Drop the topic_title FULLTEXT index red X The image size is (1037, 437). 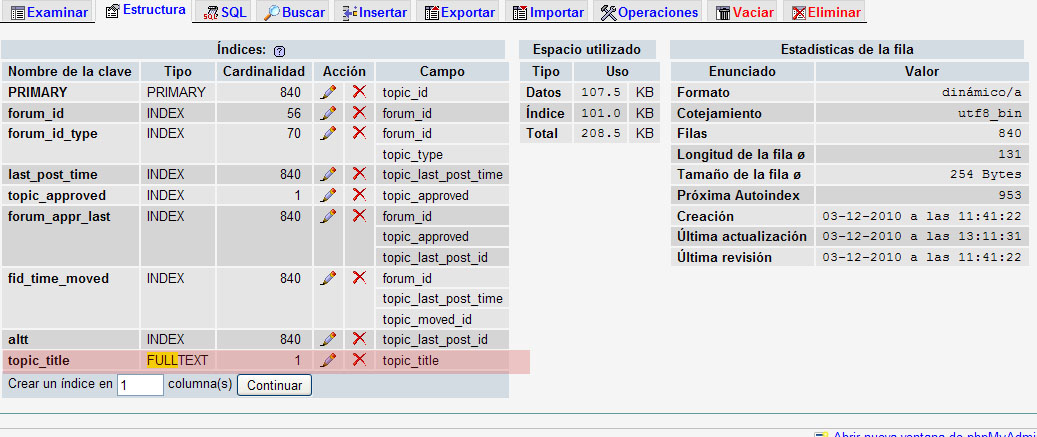pos(359,360)
